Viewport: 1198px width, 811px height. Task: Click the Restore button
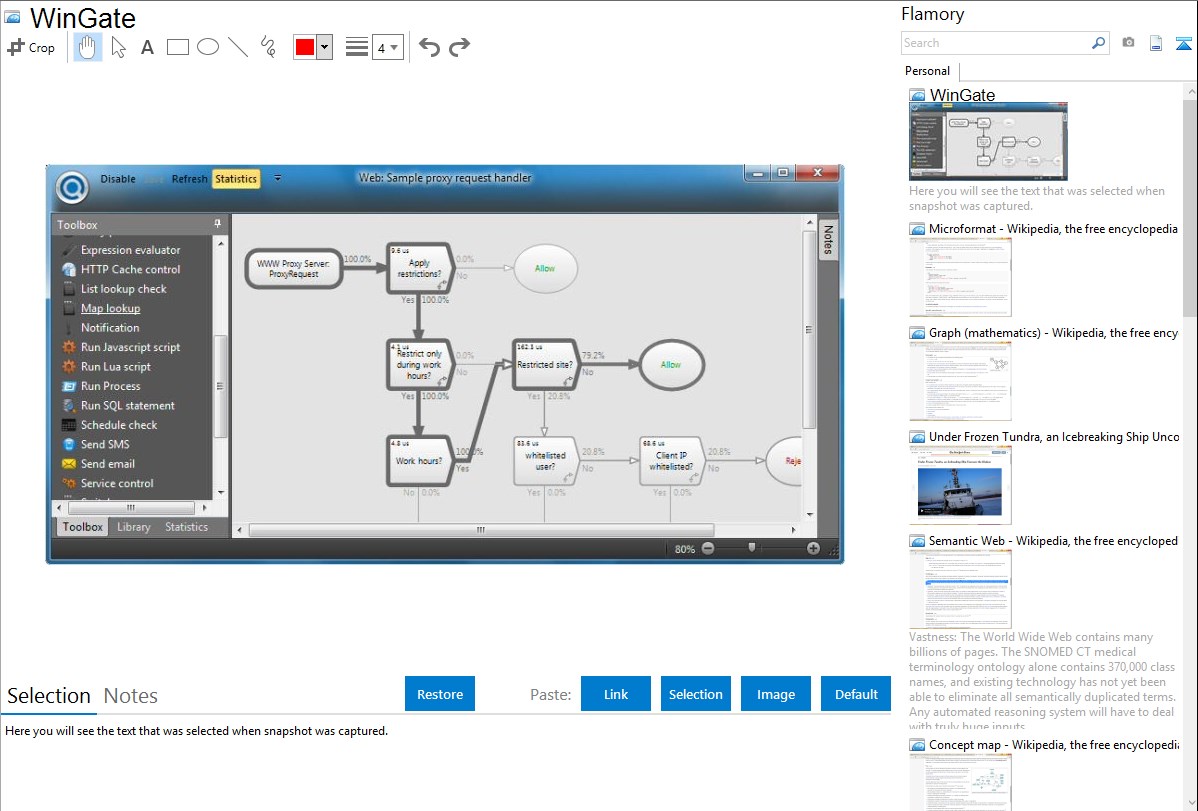pos(440,694)
